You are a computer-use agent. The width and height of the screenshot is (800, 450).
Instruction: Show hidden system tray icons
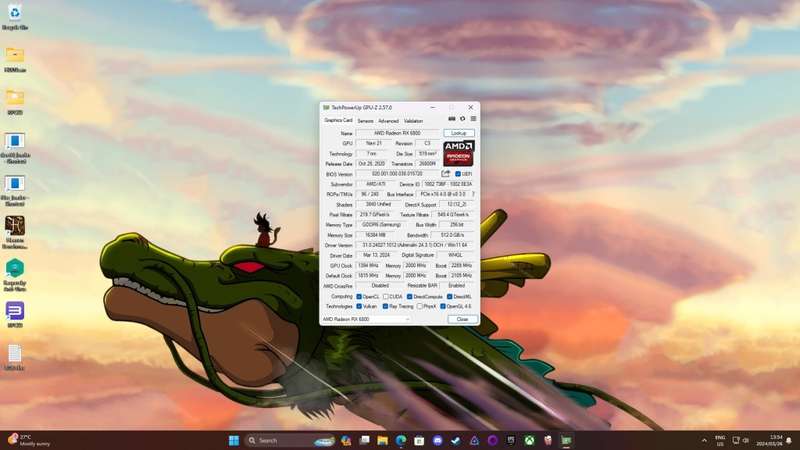(x=705, y=440)
